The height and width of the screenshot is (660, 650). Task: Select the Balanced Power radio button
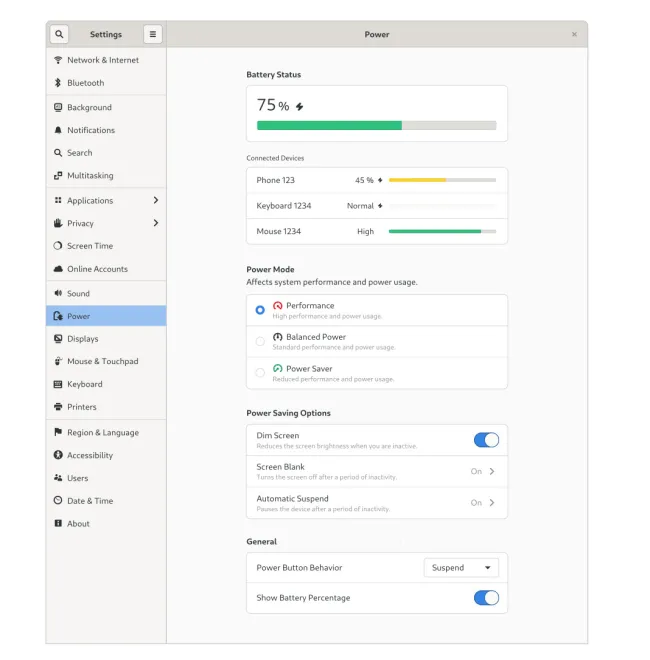260,342
